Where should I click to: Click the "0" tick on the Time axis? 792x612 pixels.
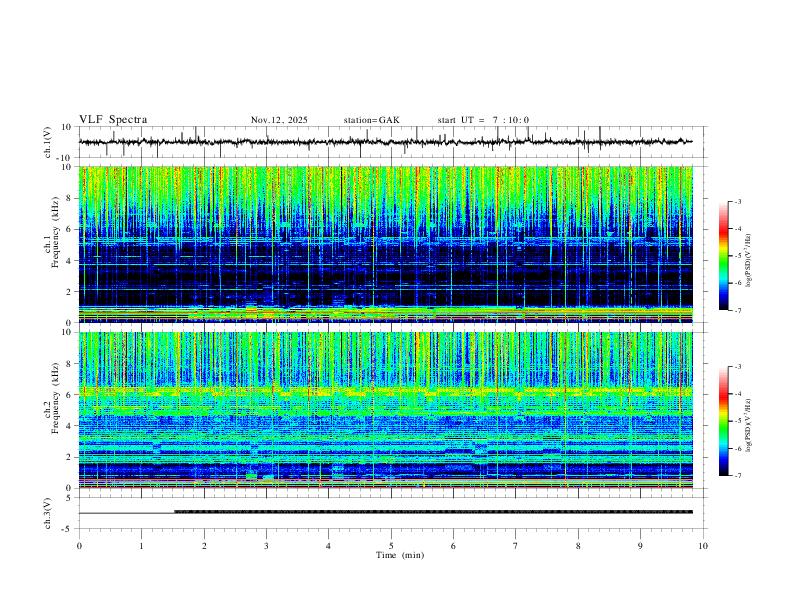coord(79,546)
